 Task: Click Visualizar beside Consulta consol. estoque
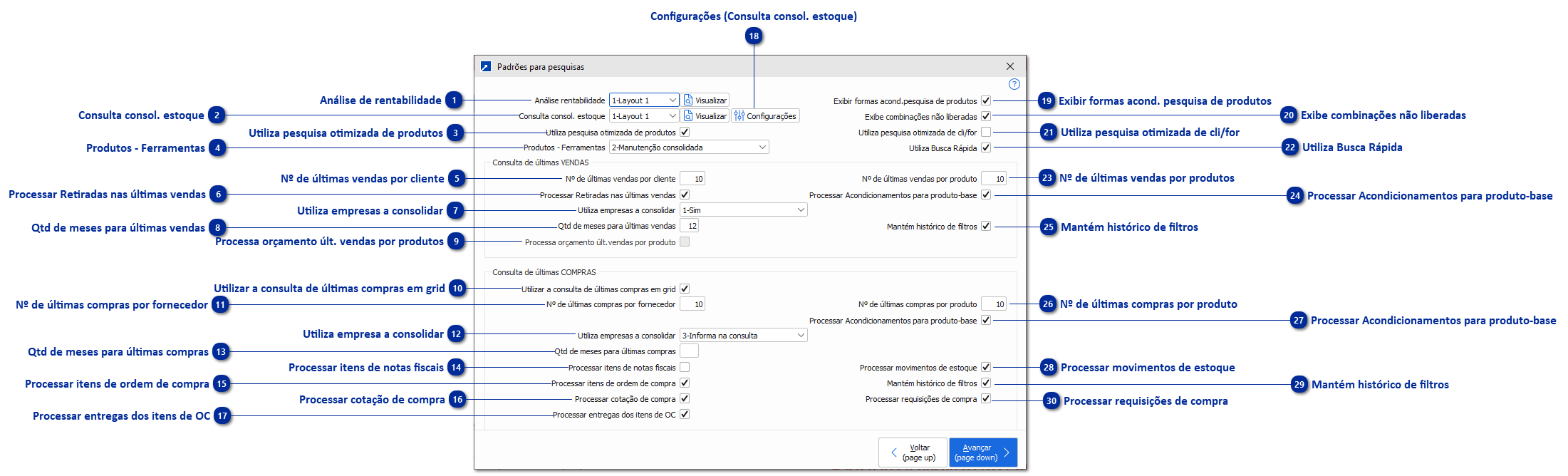pos(705,116)
